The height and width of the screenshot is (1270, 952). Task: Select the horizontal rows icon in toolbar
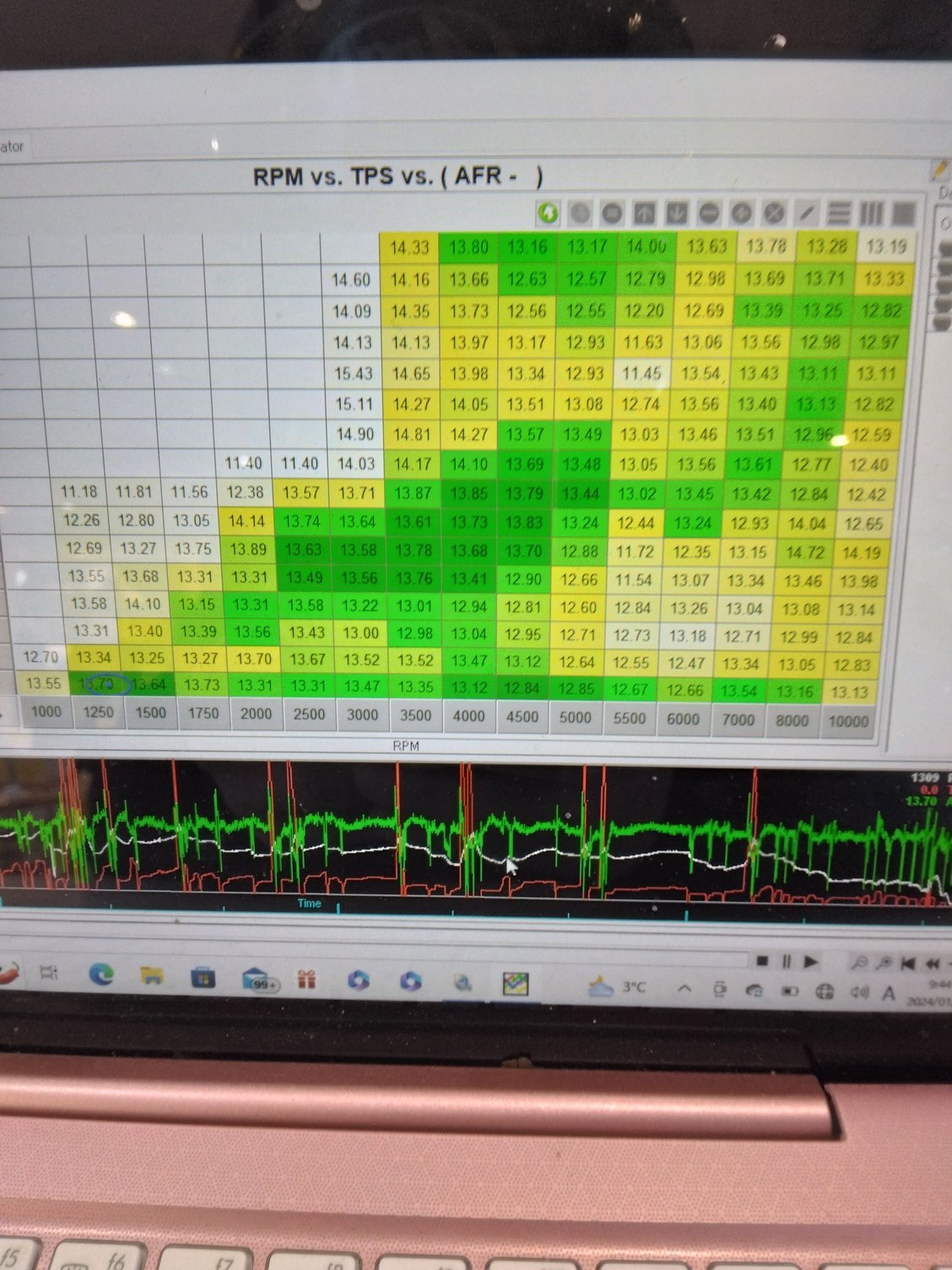coord(839,214)
